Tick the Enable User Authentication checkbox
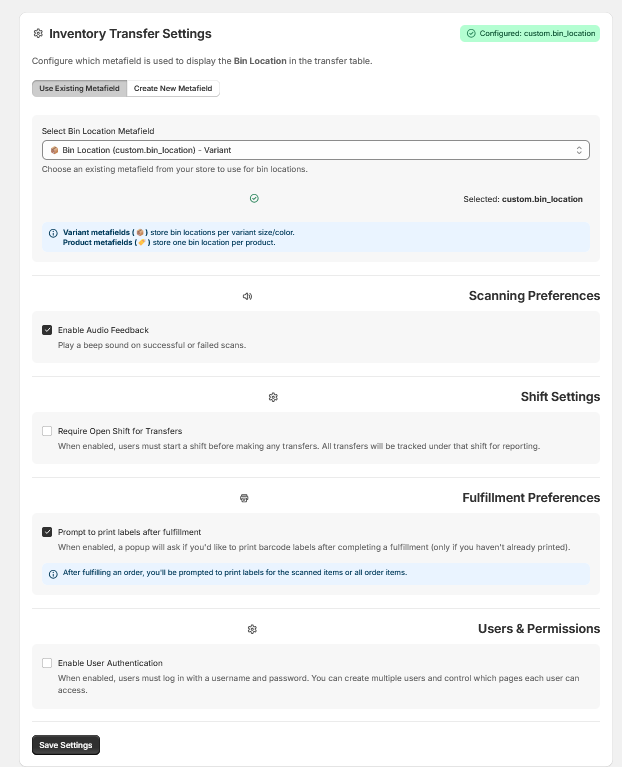The height and width of the screenshot is (767, 622). 47,663
